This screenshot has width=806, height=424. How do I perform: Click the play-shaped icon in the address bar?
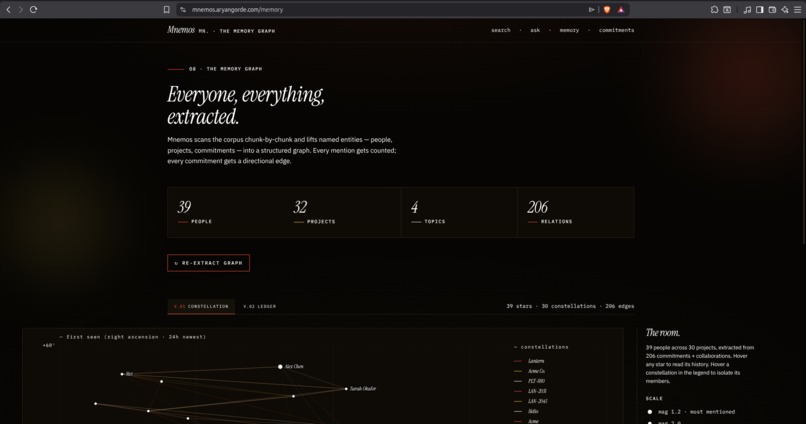pyautogui.click(x=591, y=9)
